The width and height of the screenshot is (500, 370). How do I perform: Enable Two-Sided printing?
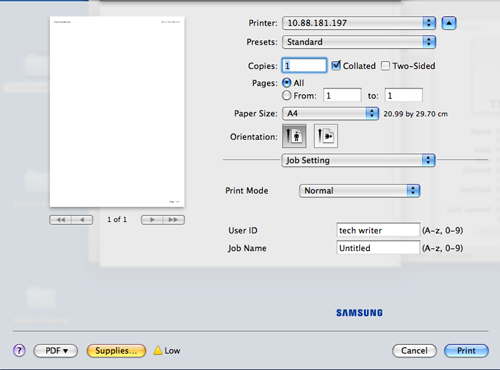385,66
